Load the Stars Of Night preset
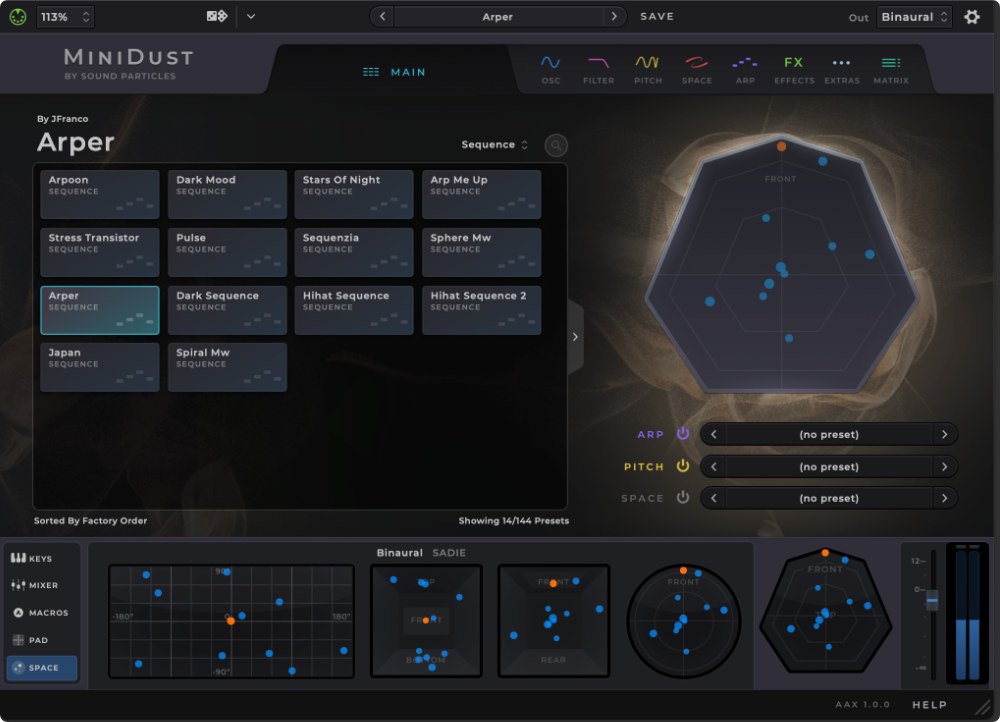 [354, 194]
